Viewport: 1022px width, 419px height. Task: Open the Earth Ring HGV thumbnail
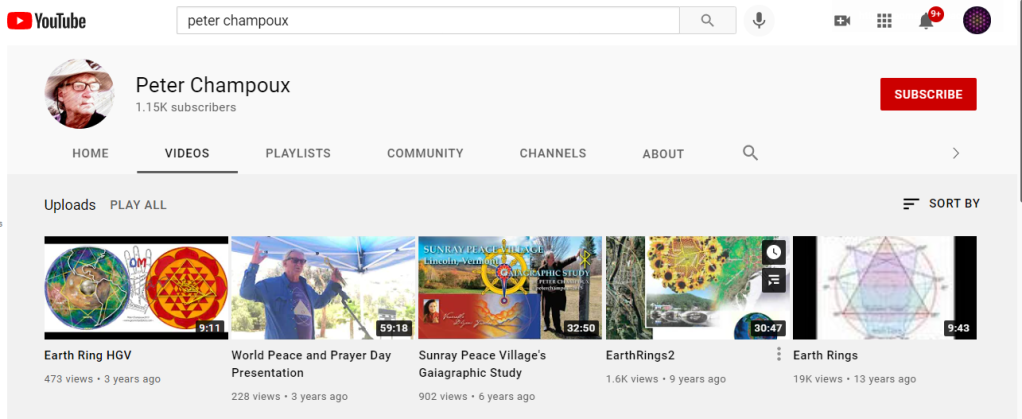pos(136,288)
